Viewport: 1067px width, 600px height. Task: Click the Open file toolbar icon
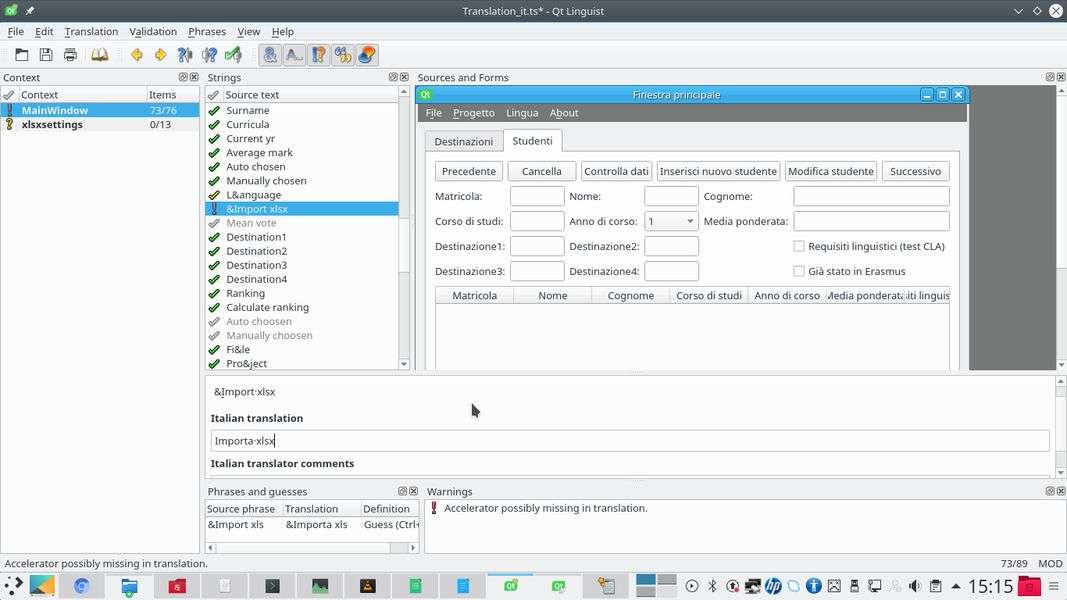point(22,55)
